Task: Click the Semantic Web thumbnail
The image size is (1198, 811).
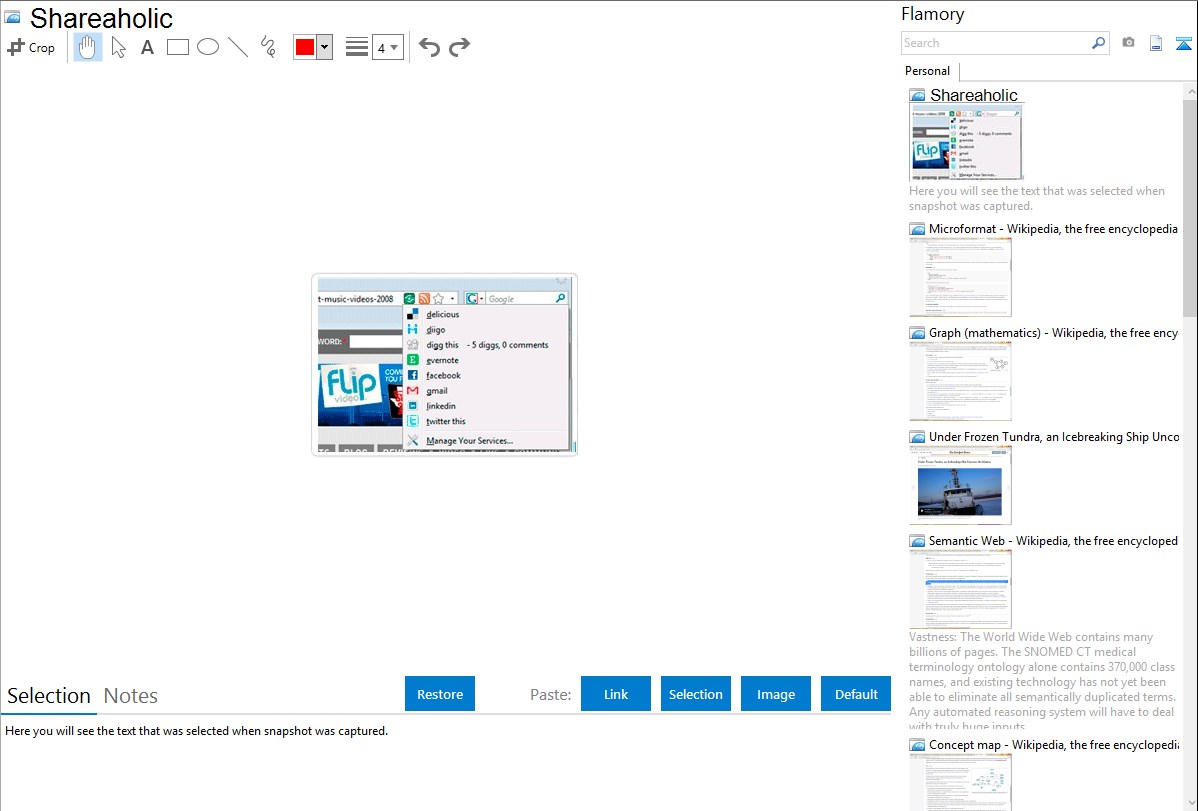Action: click(960, 589)
